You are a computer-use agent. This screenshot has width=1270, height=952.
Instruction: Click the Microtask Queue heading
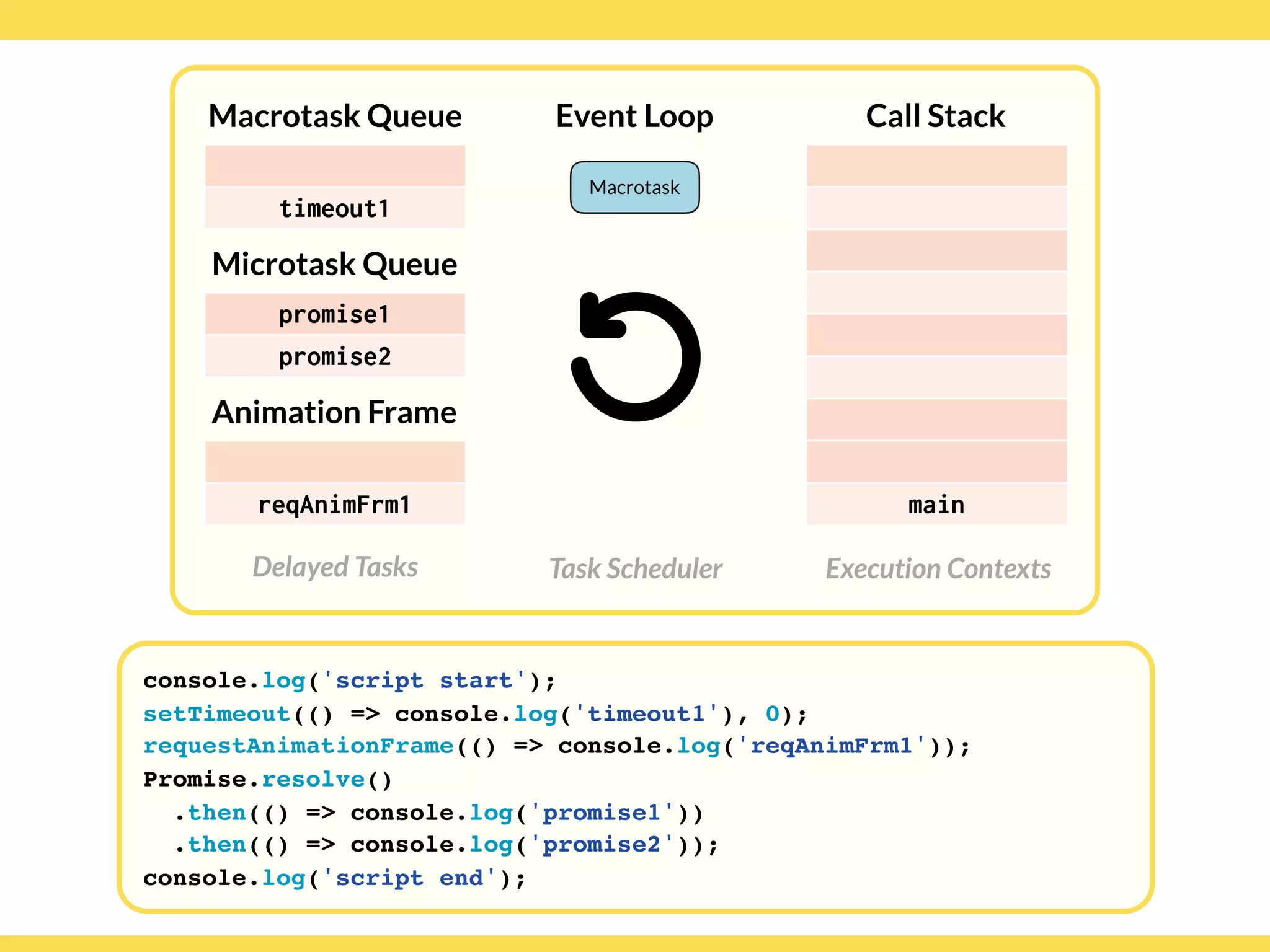[x=335, y=264]
